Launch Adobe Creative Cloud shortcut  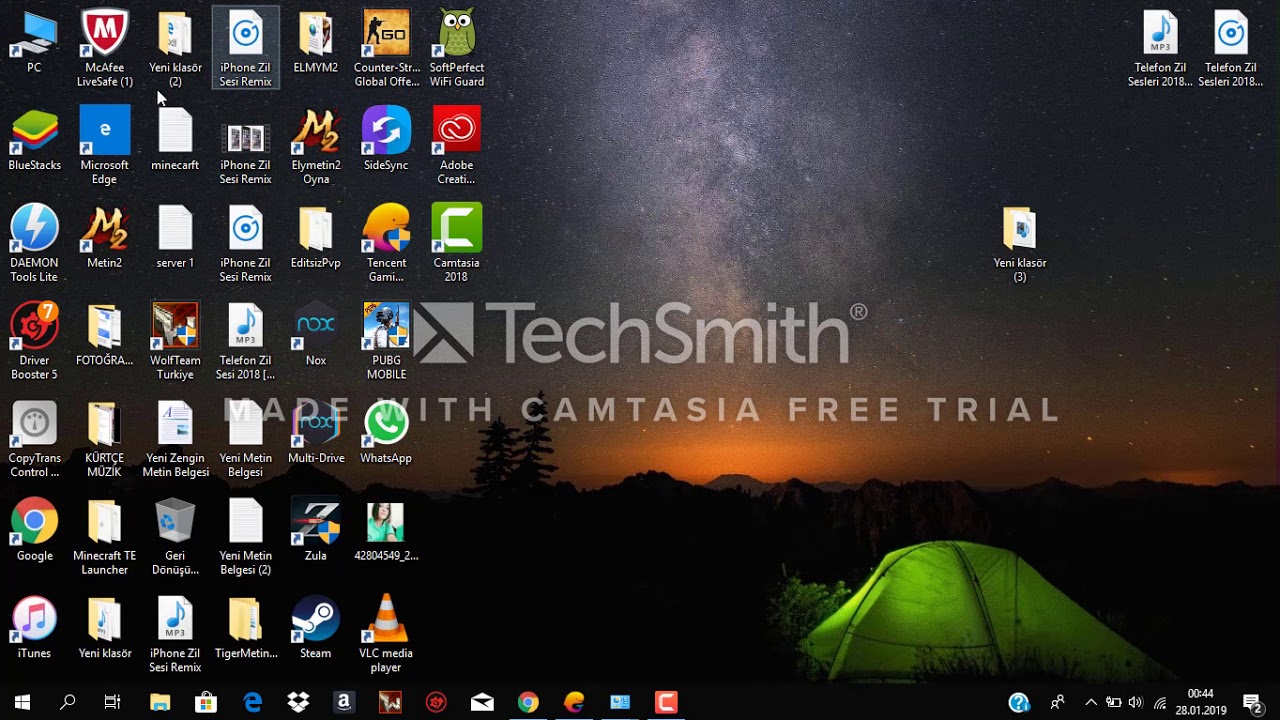pyautogui.click(x=456, y=146)
